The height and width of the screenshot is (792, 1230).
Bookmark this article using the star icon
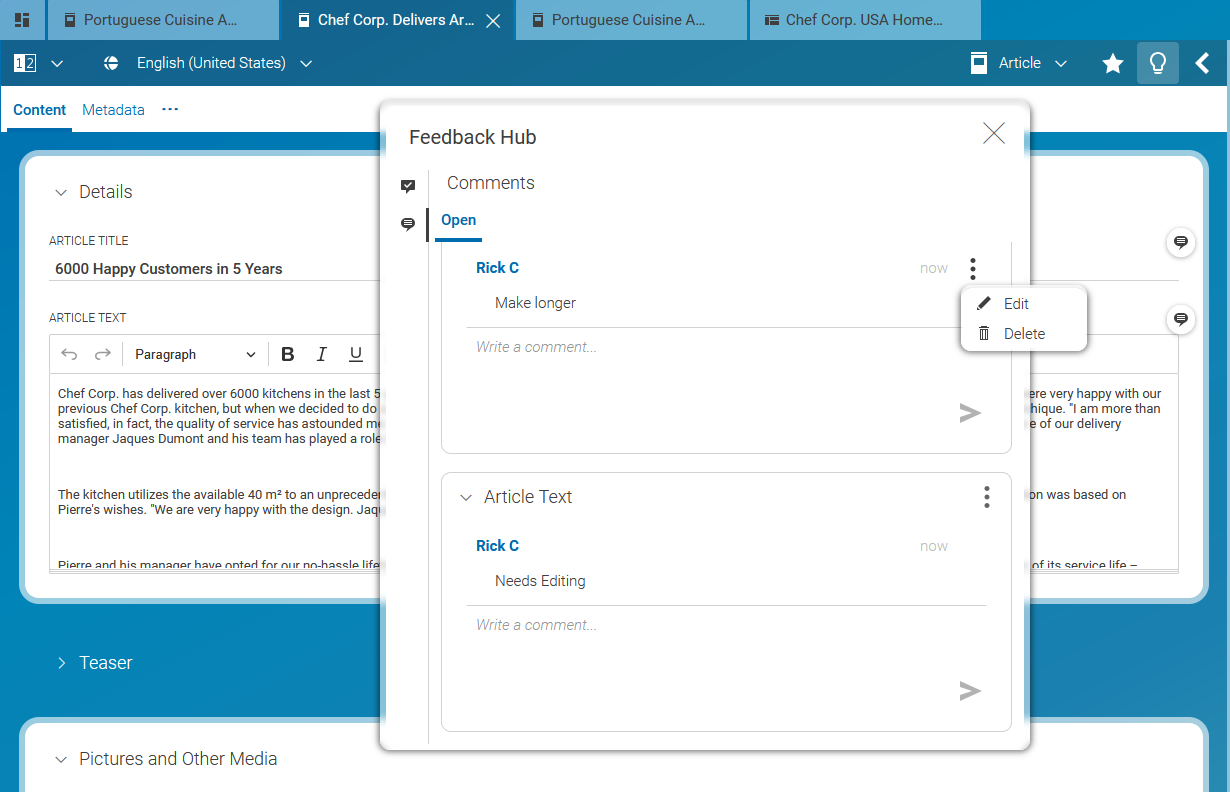tap(1112, 62)
